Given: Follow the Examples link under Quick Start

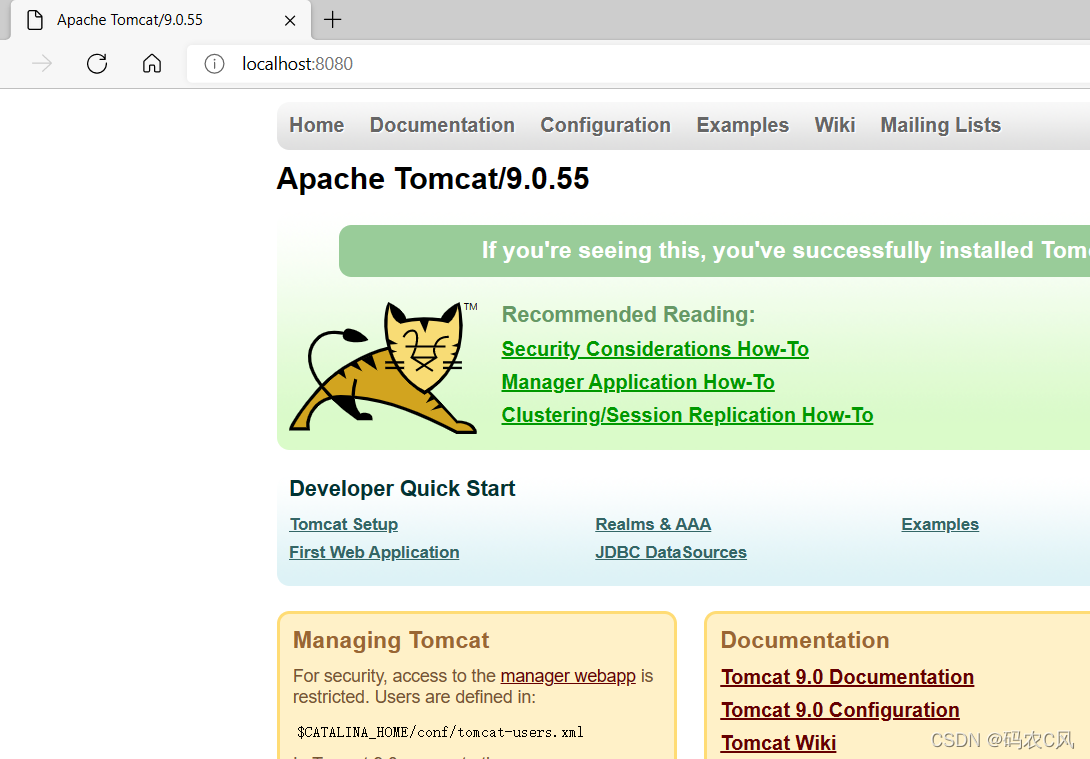Looking at the screenshot, I should coord(940,524).
